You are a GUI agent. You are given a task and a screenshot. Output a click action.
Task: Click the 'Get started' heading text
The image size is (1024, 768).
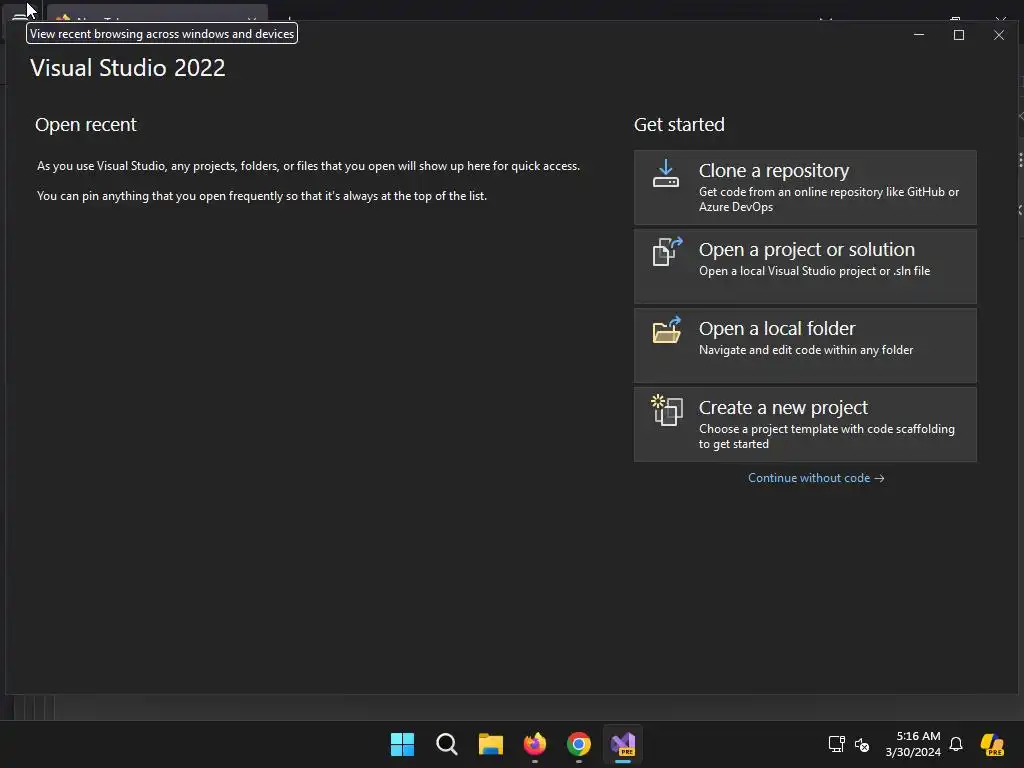click(x=679, y=125)
